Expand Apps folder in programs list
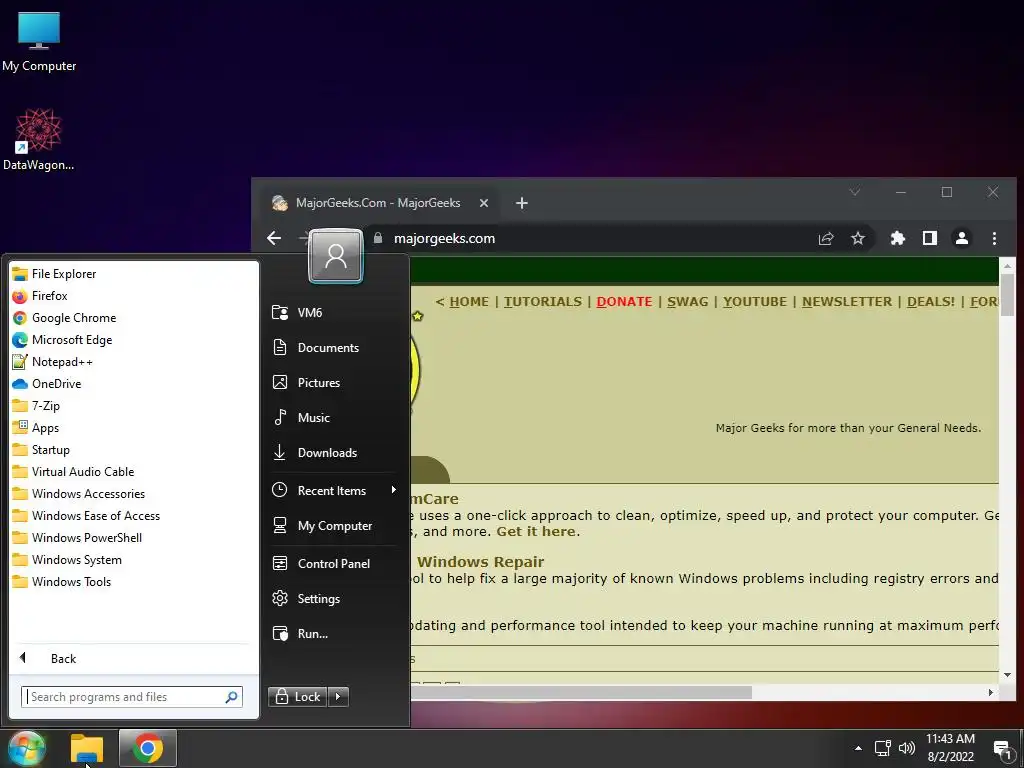This screenshot has height=768, width=1024. 36,428
